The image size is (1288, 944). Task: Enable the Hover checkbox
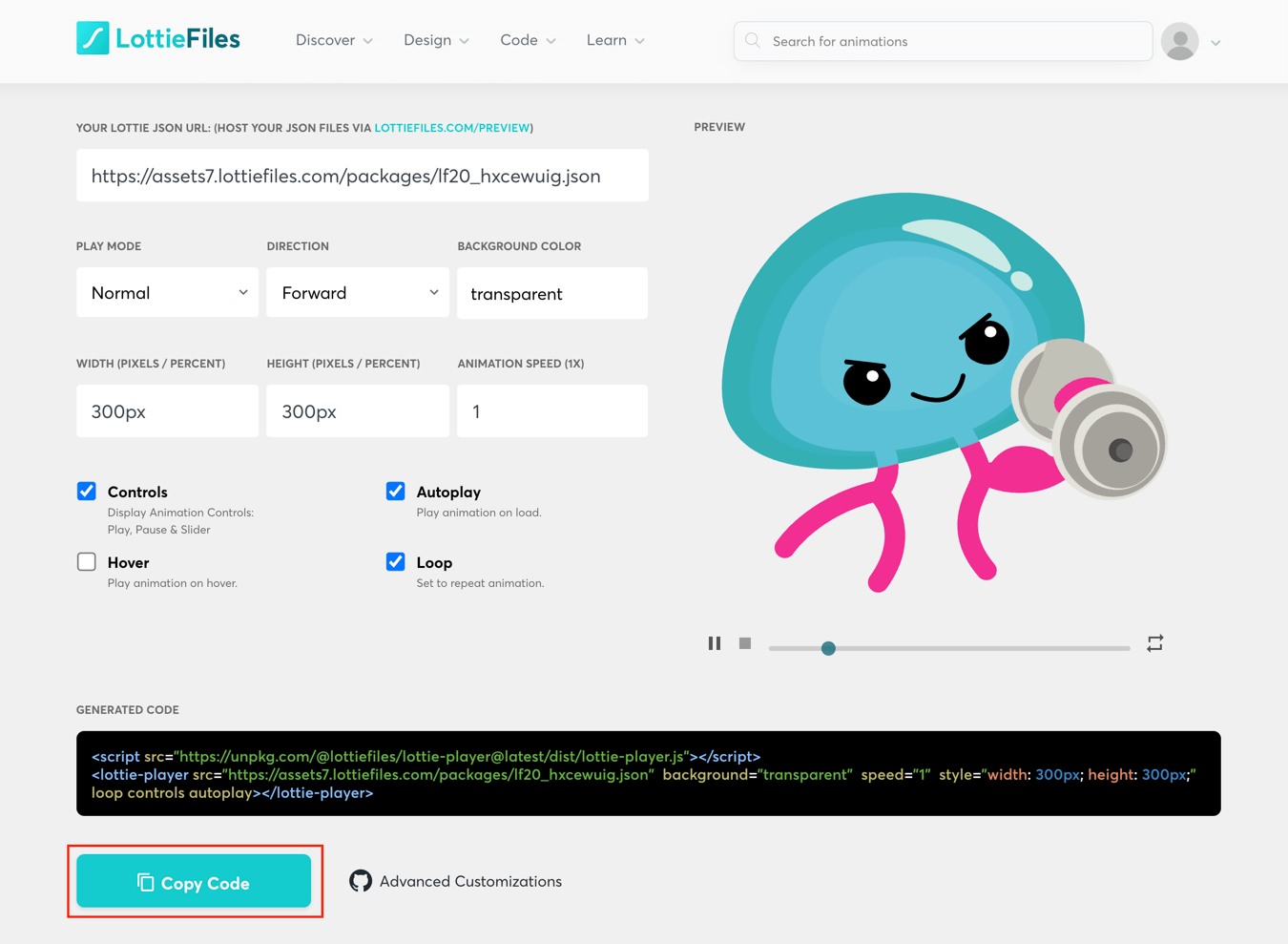point(87,562)
